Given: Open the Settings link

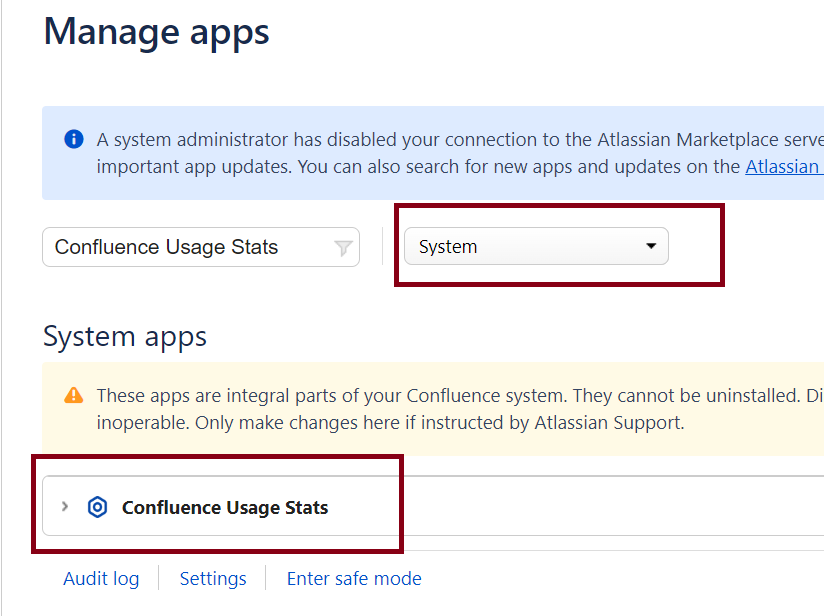Looking at the screenshot, I should [x=213, y=579].
